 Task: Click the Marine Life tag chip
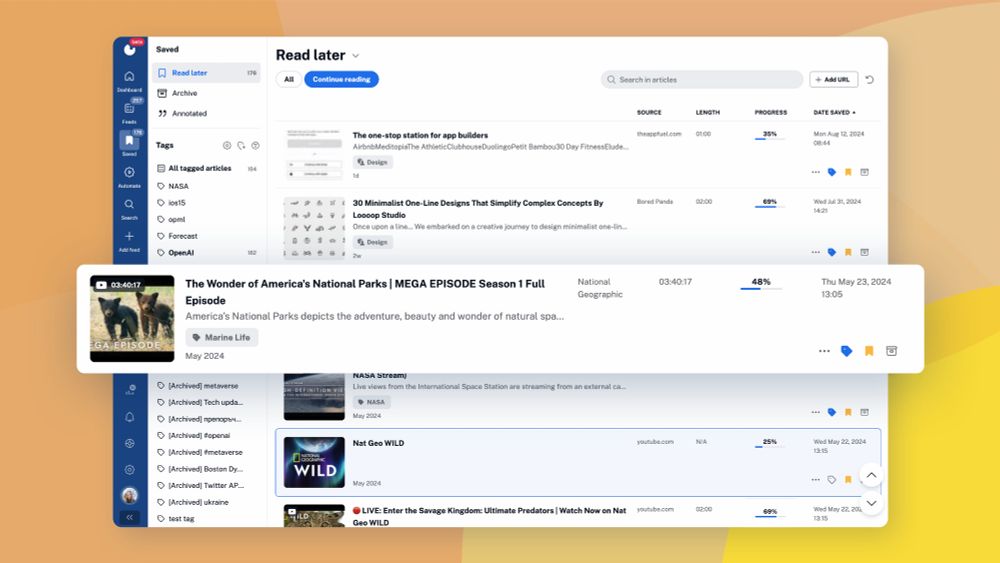tap(221, 337)
